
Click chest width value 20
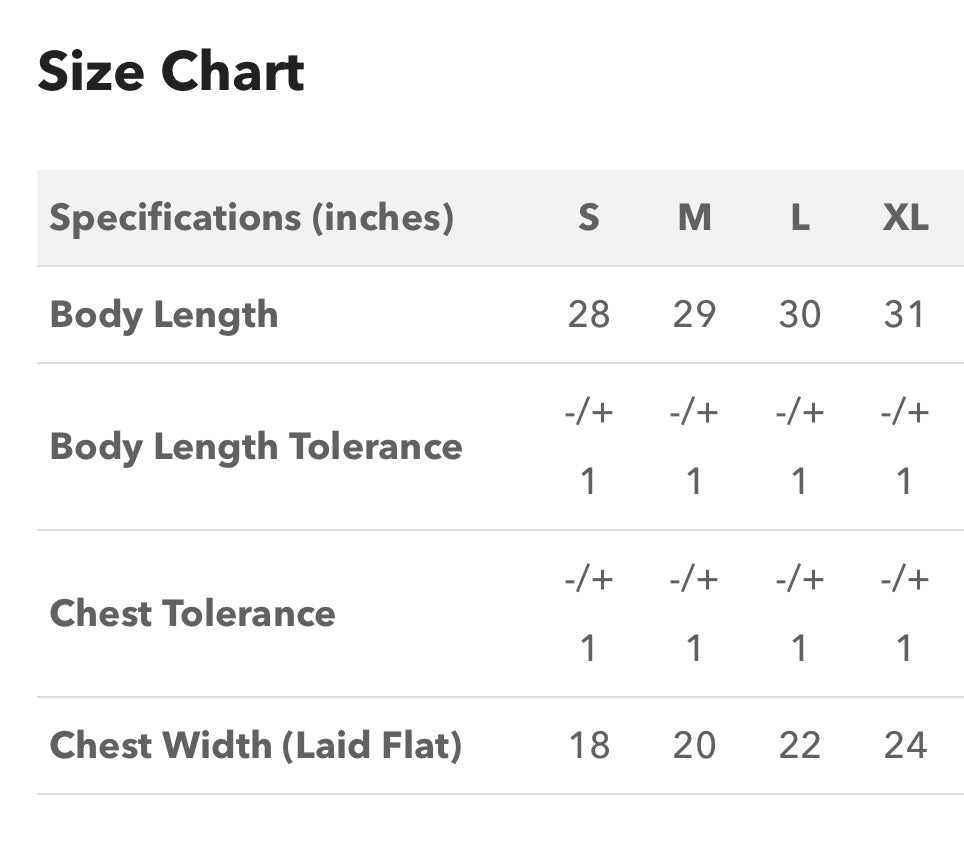click(x=694, y=746)
